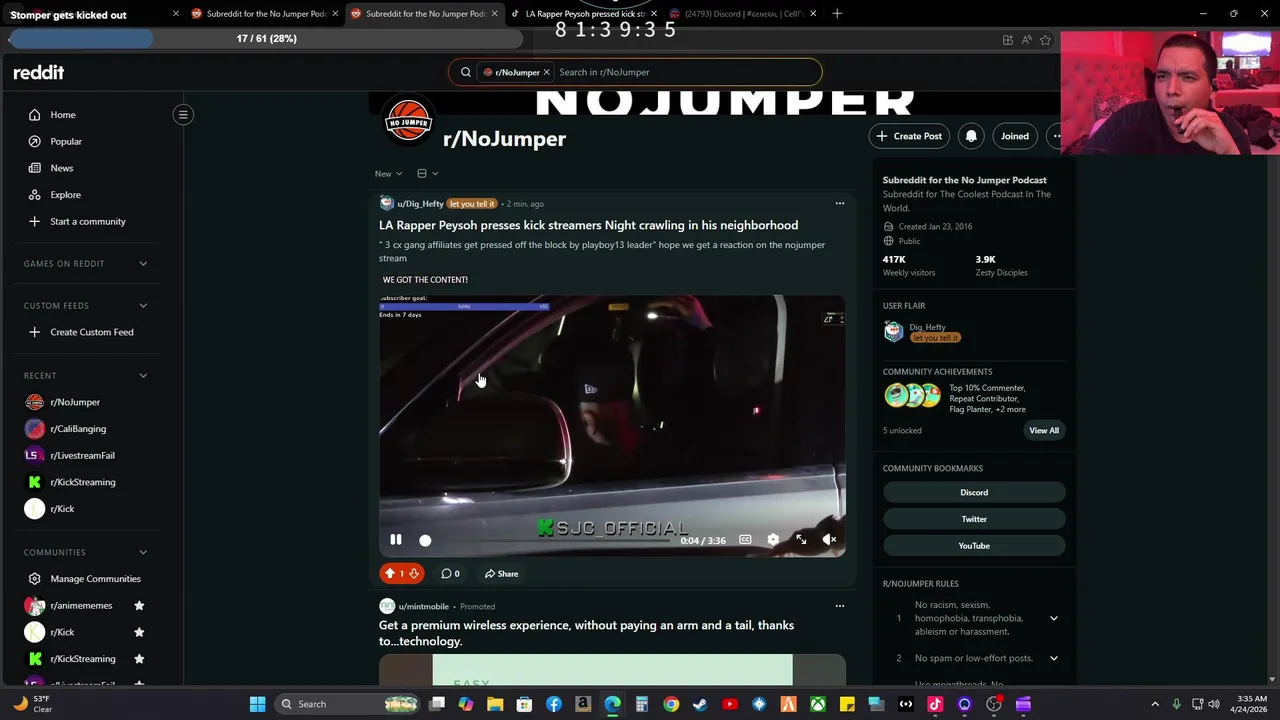This screenshot has height=720, width=1280.
Task: Expand rule 2 No spam
Action: coord(1054,658)
